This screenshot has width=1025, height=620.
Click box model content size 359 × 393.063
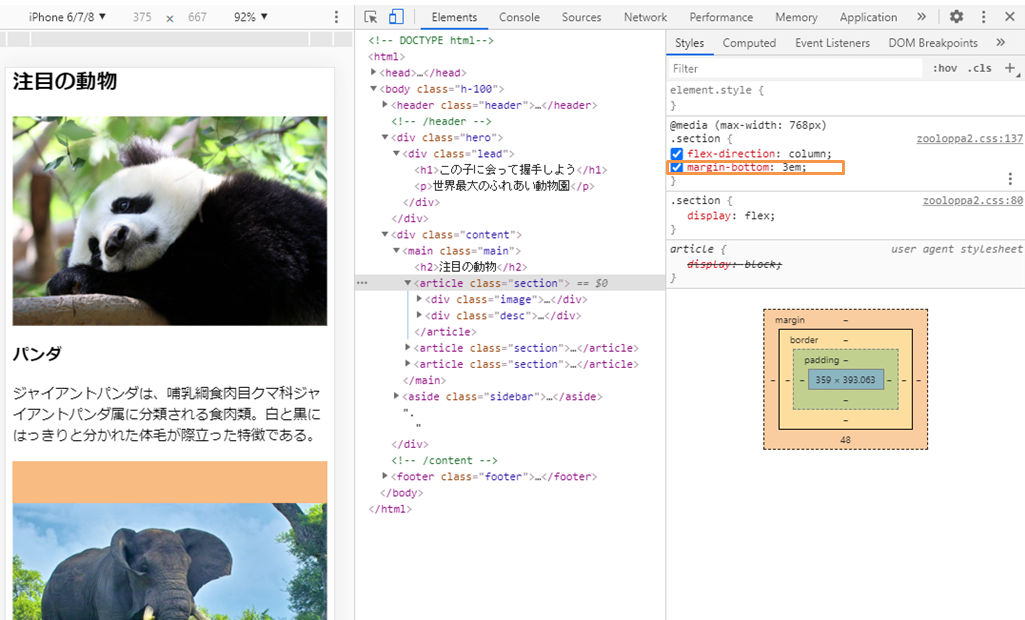click(x=845, y=379)
